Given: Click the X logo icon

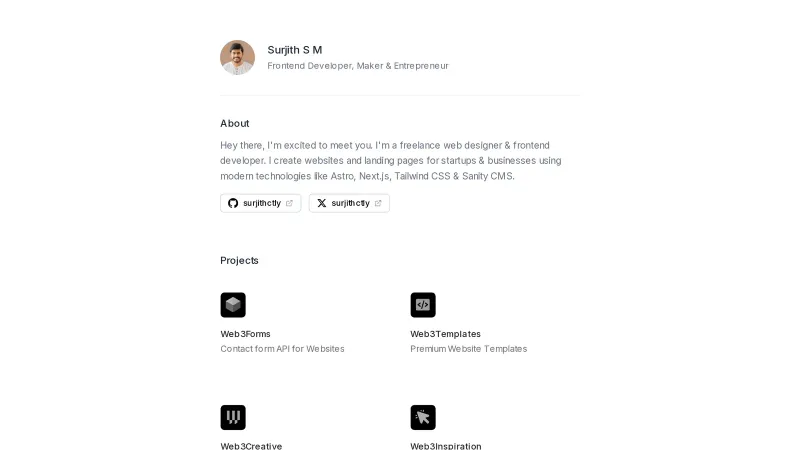Looking at the screenshot, I should (x=322, y=203).
